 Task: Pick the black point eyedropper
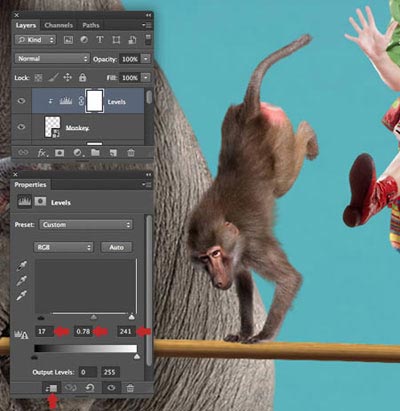click(22, 266)
